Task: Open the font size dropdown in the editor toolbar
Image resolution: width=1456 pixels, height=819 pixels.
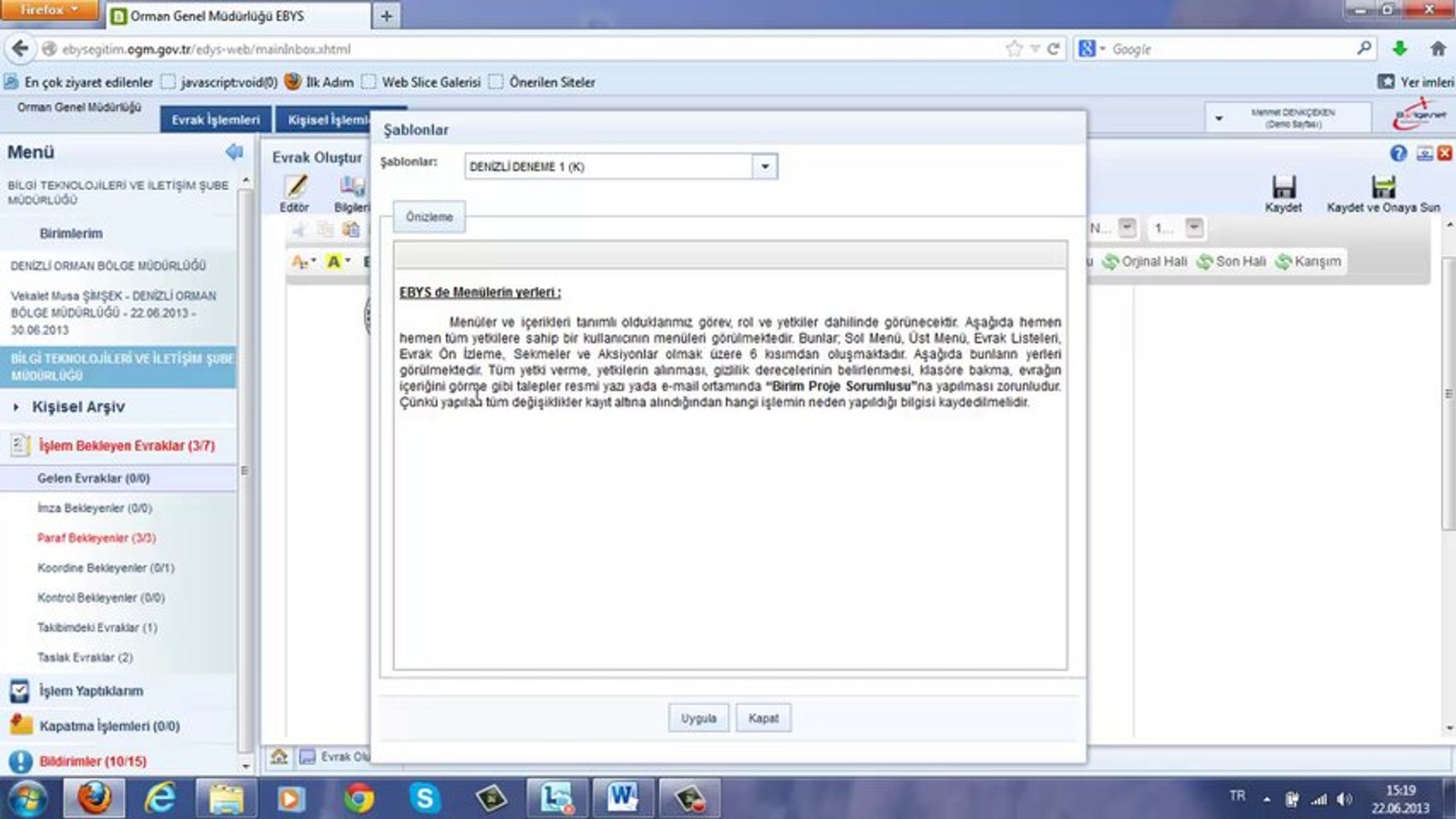Action: coord(1194,227)
